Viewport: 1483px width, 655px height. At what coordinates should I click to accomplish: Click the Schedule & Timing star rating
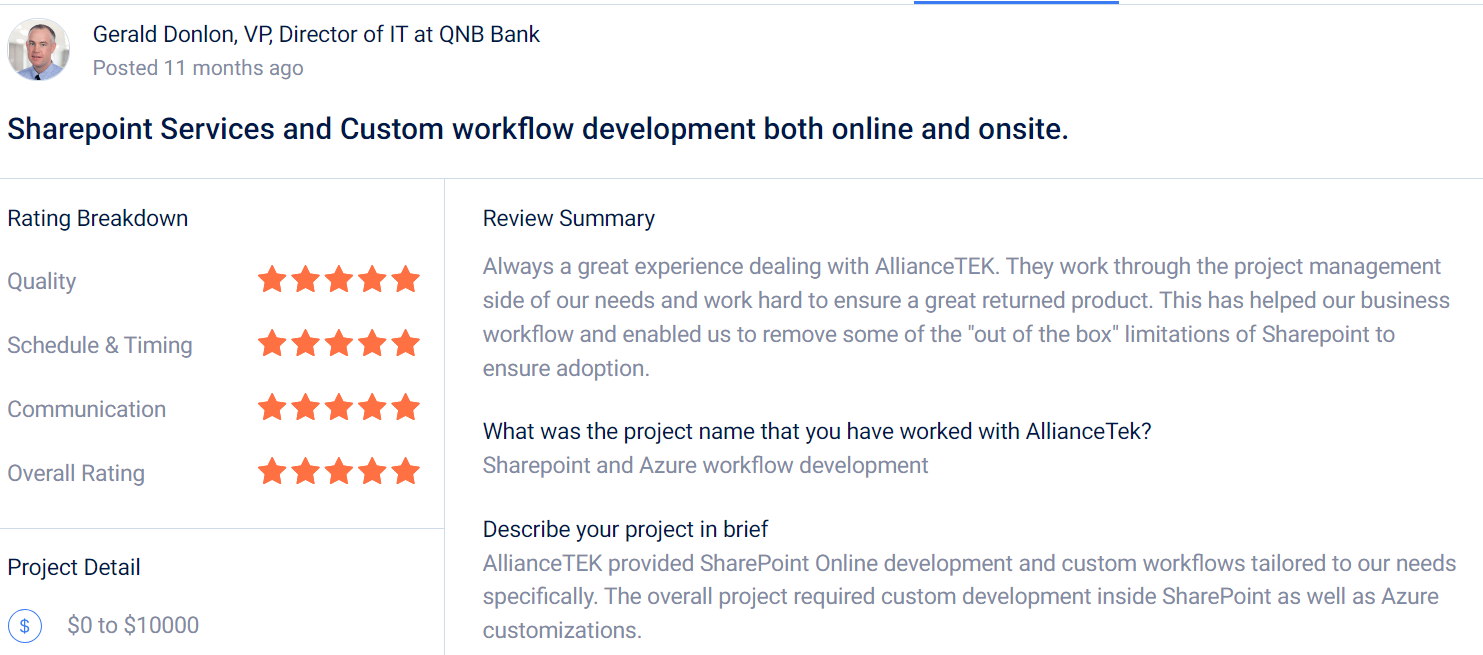click(x=338, y=344)
